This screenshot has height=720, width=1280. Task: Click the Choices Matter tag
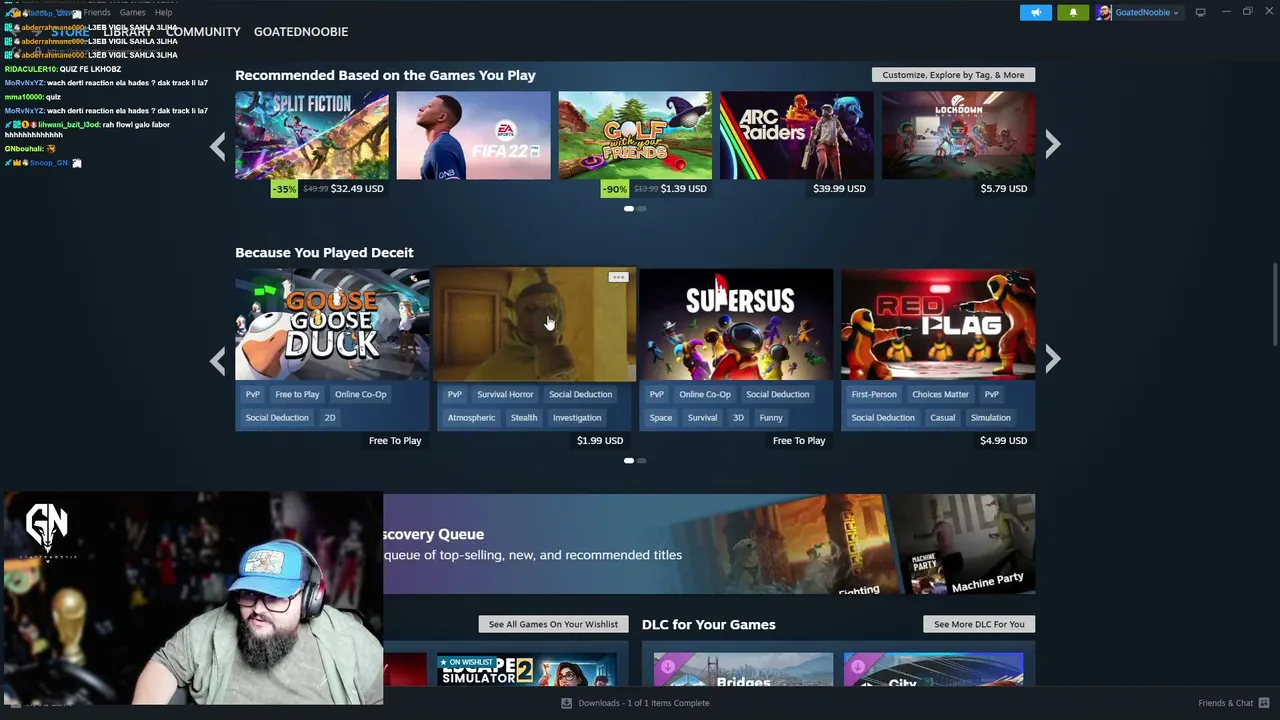click(x=940, y=394)
